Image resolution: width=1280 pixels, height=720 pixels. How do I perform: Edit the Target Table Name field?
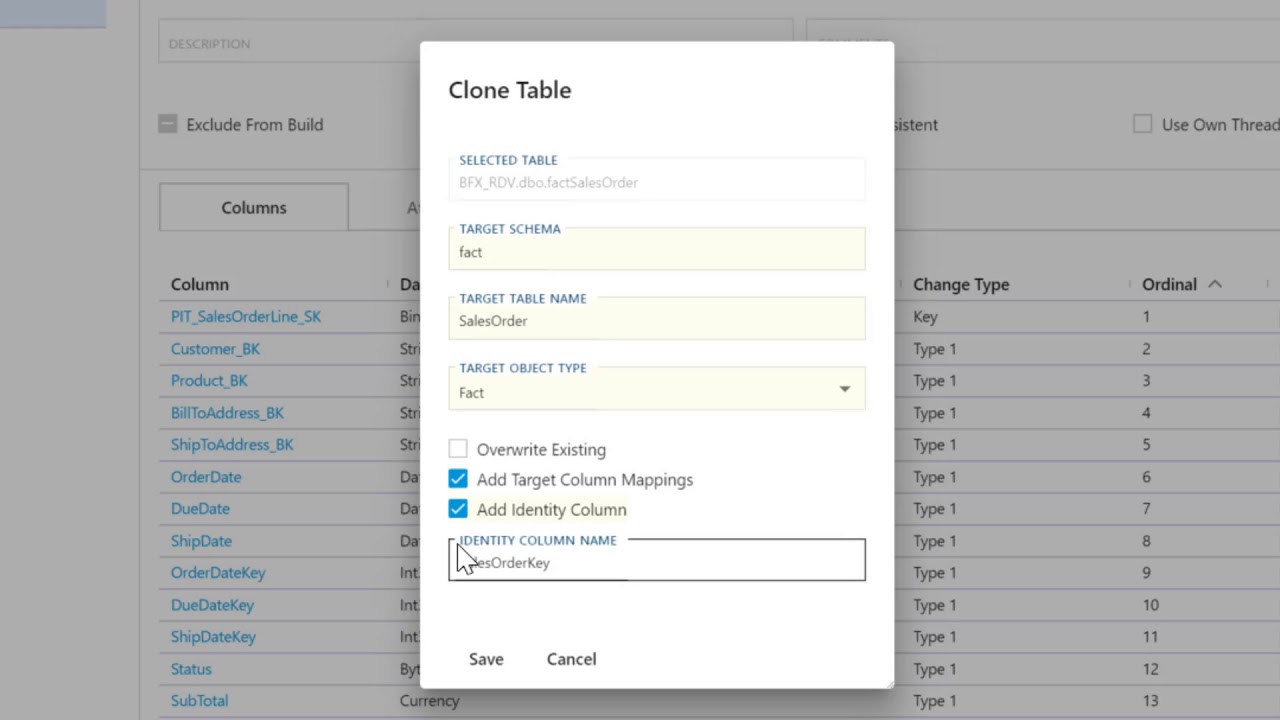(657, 319)
